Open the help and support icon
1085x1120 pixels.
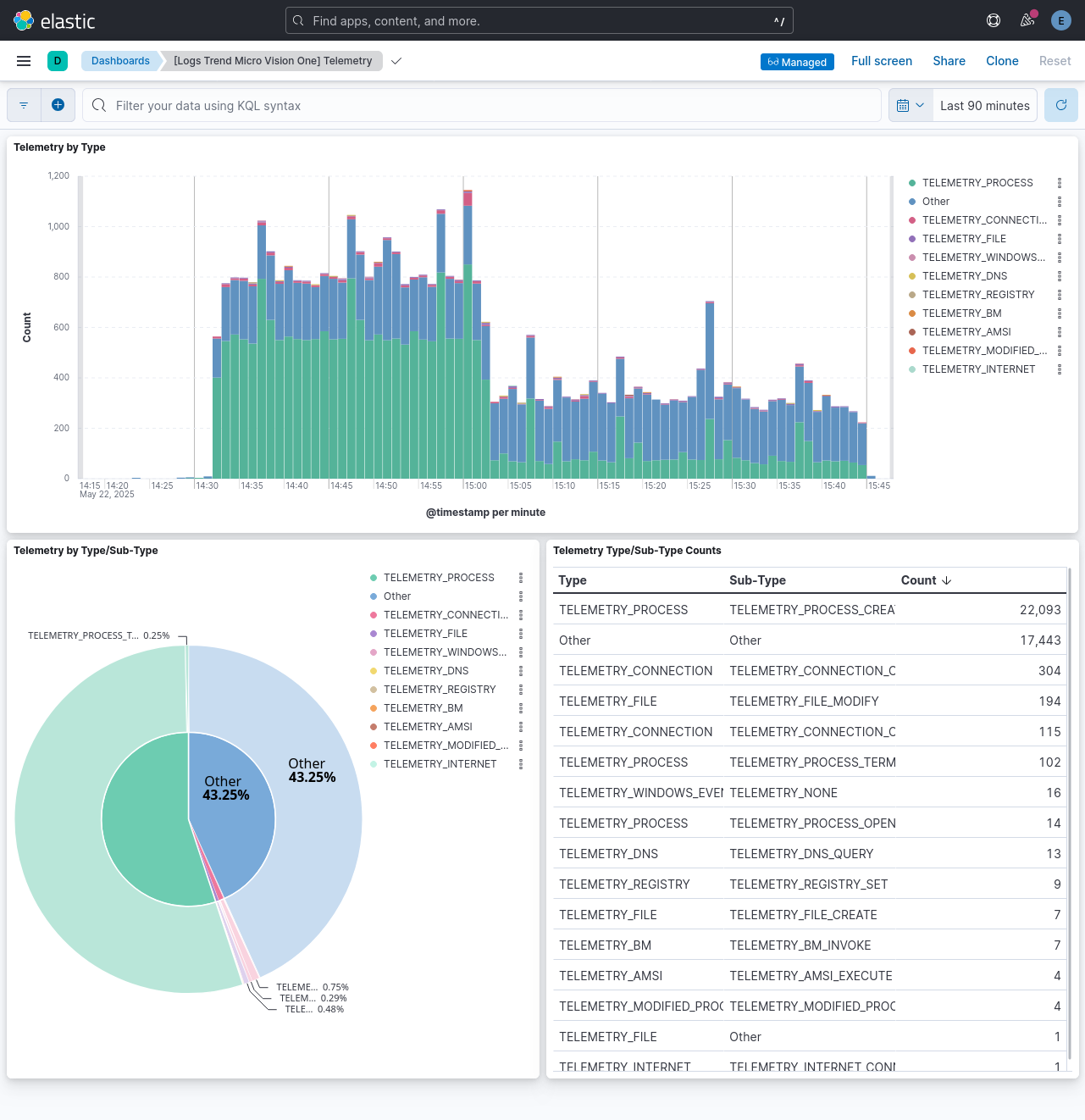[x=993, y=19]
